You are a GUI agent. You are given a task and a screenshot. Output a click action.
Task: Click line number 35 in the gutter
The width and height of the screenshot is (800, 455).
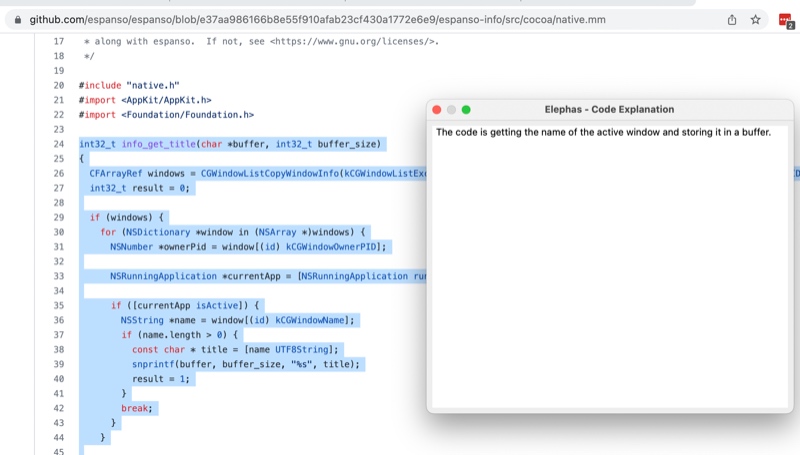[58, 305]
